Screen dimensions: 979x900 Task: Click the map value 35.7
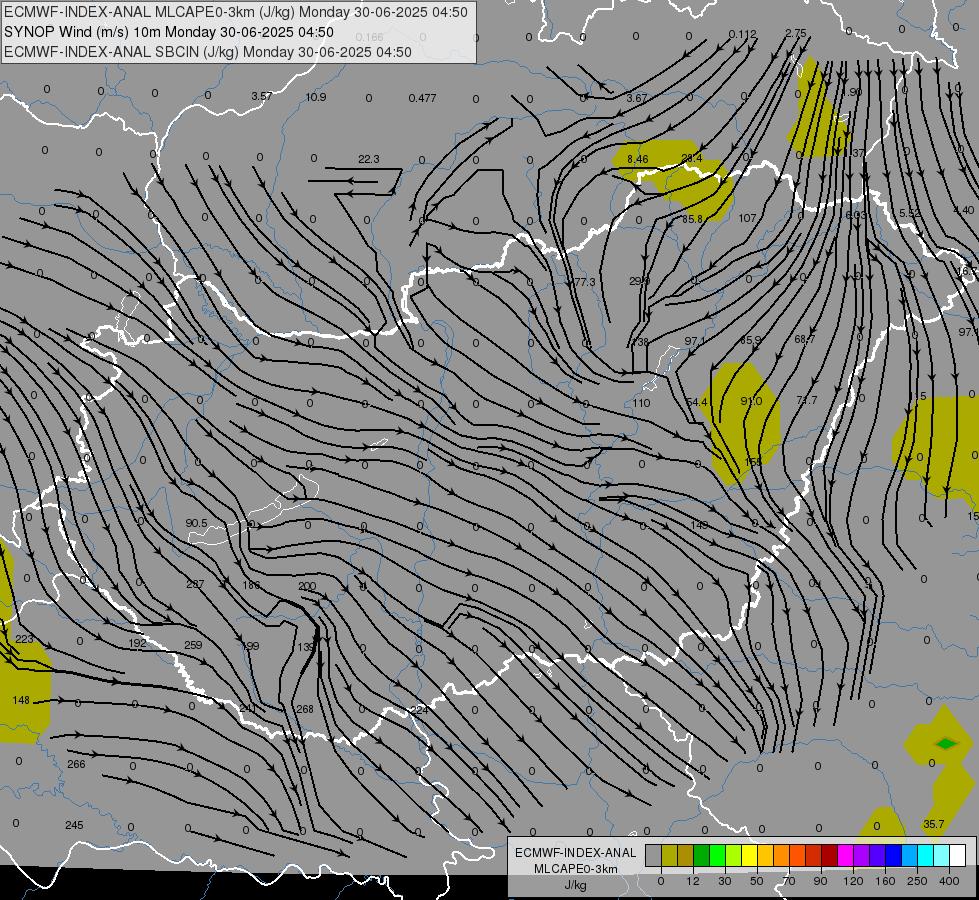933,824
